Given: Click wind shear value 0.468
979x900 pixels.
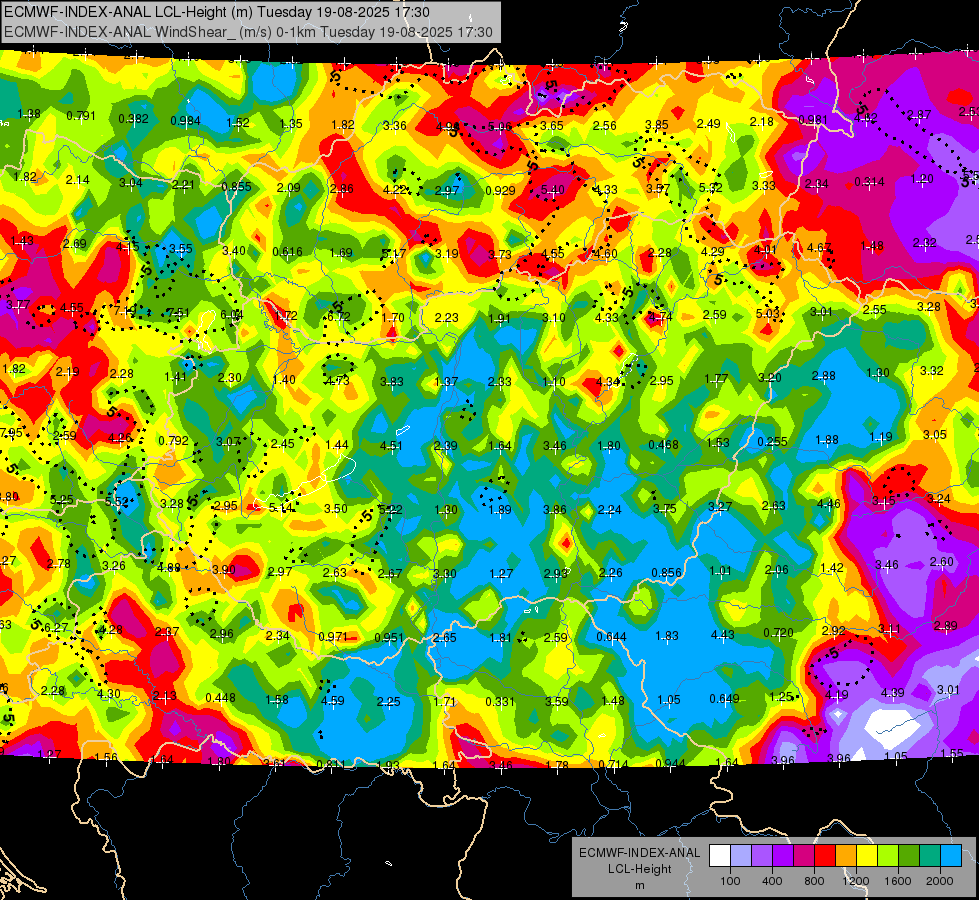Looking at the screenshot, I should pos(663,445).
